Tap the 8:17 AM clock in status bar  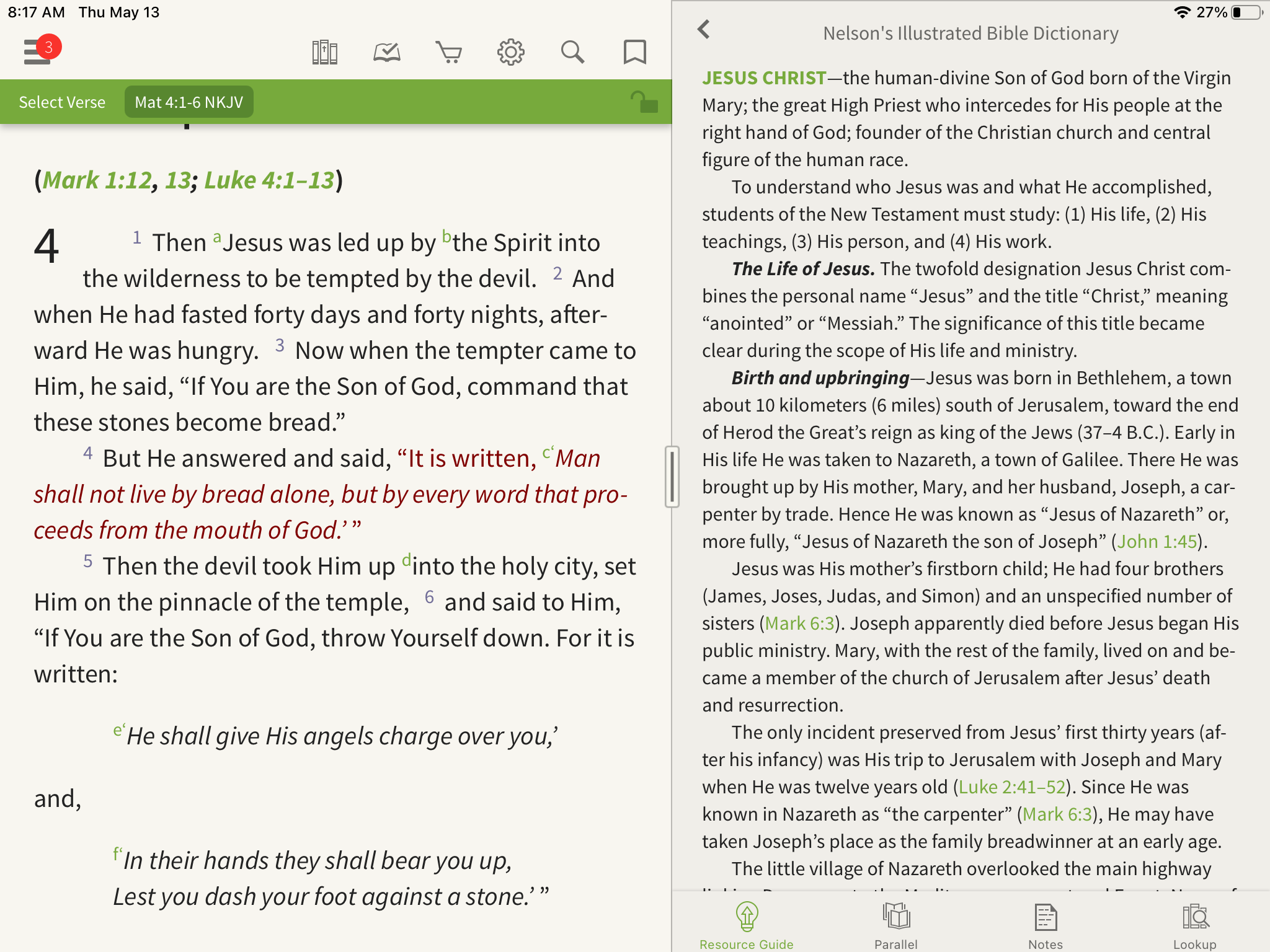(x=36, y=12)
